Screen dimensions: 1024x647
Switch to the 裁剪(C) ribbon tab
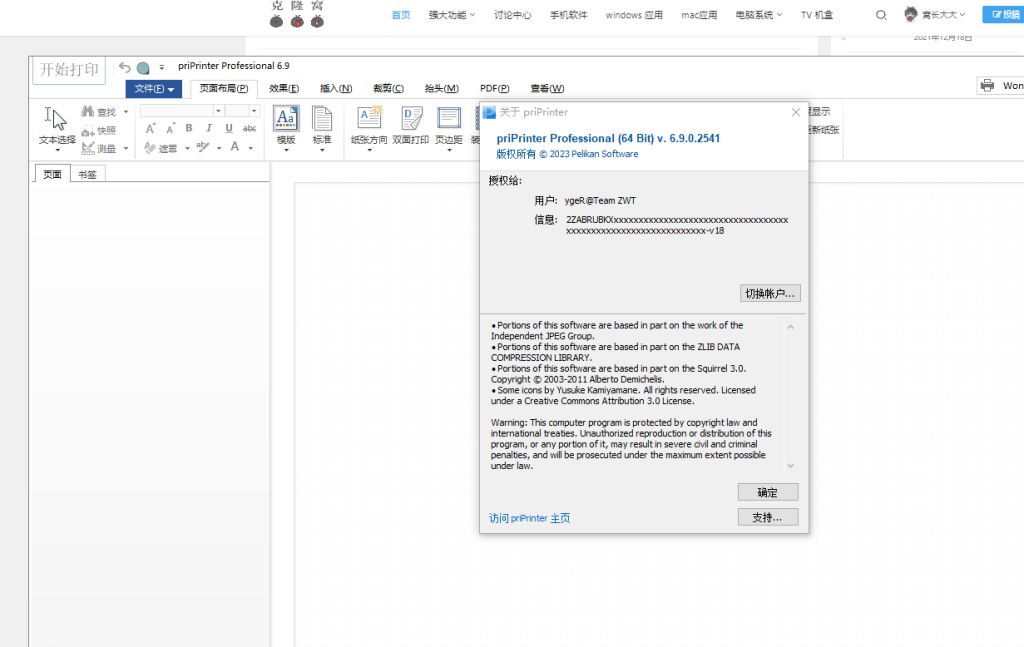tap(389, 88)
